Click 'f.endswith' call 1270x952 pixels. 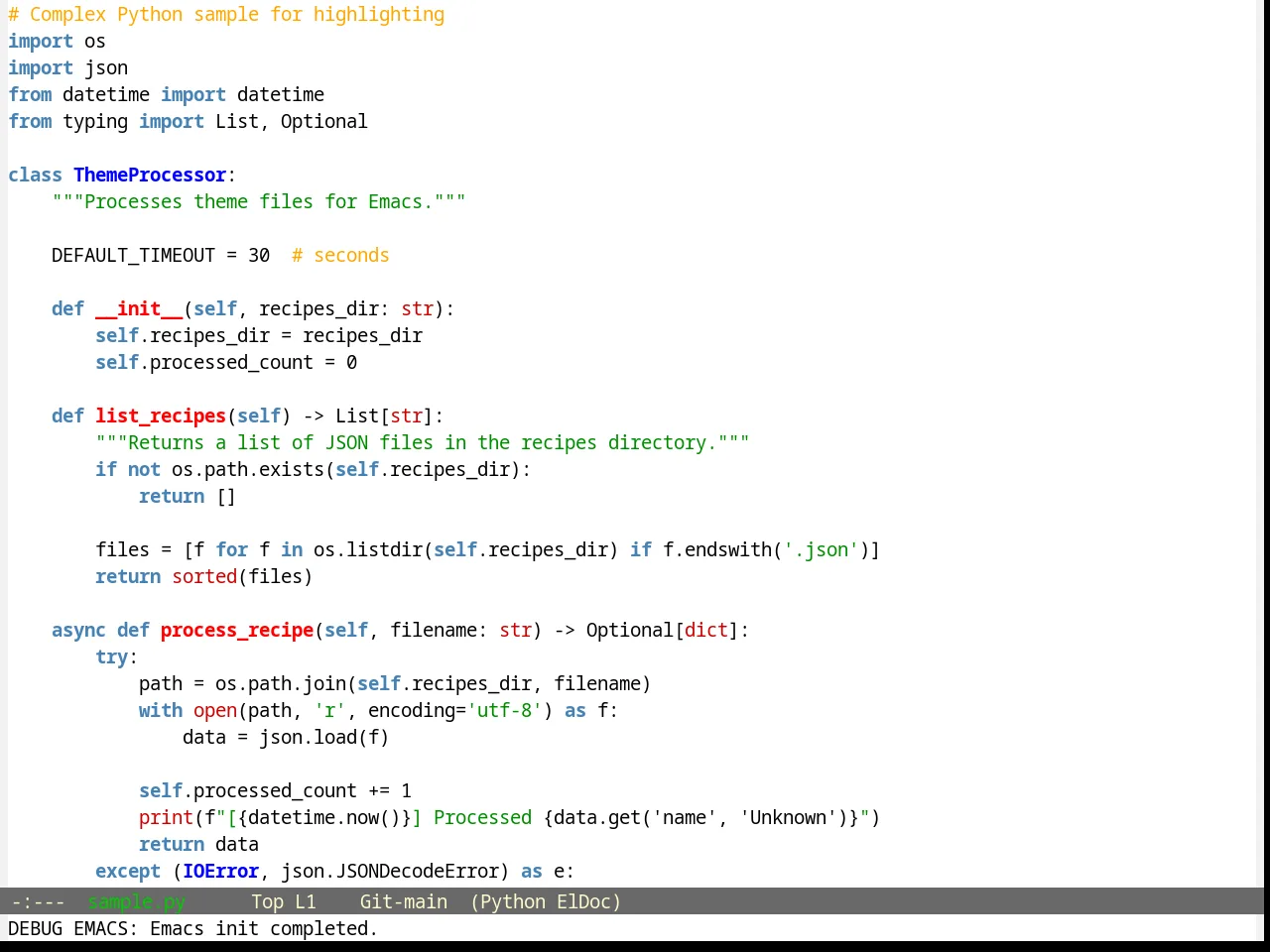coord(717,549)
